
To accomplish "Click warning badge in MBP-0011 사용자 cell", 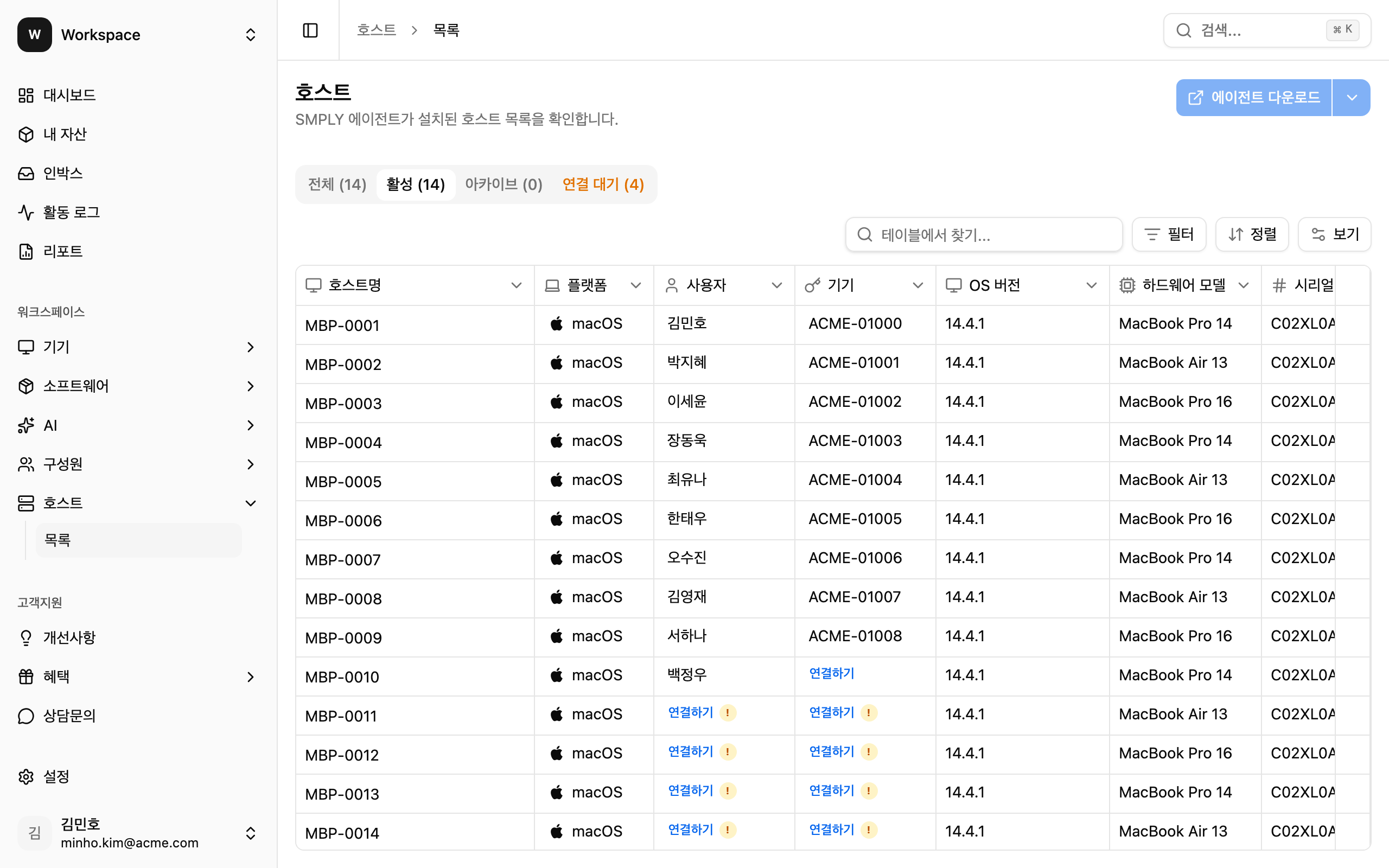I will click(x=727, y=712).
